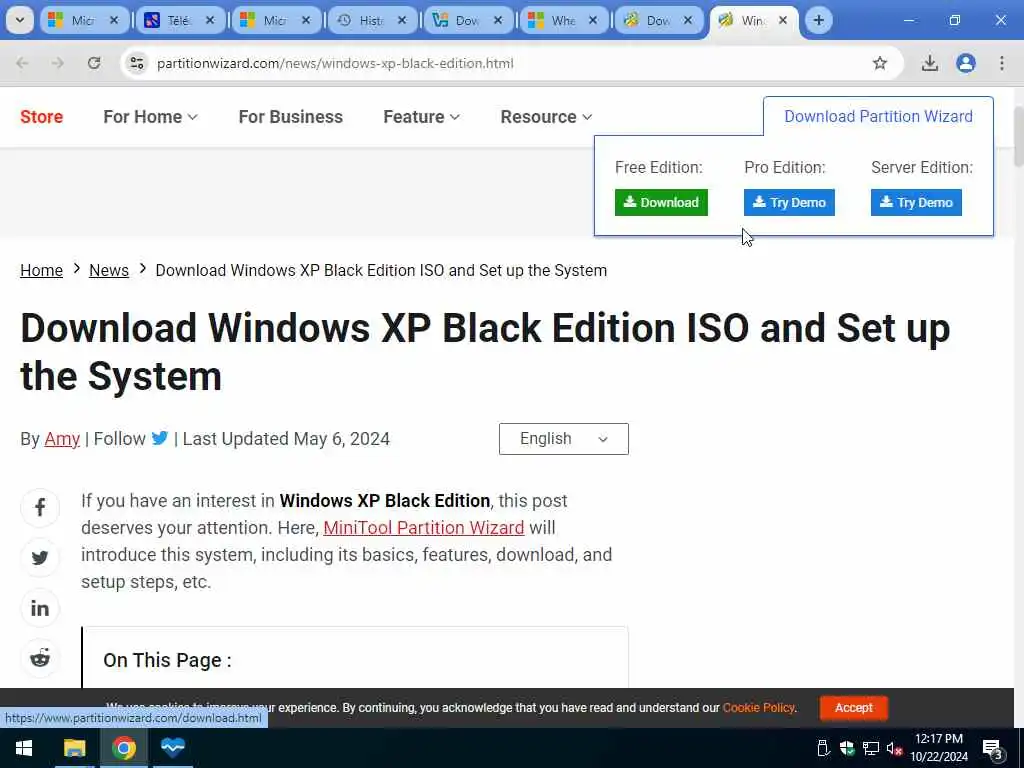This screenshot has height=768, width=1024.
Task: Close the Télé tab
Action: [210, 20]
